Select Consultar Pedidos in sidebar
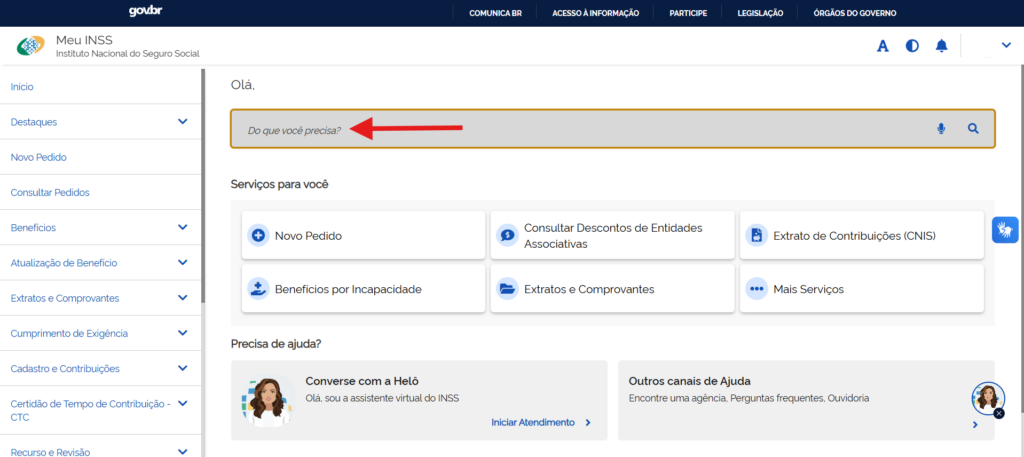Image resolution: width=1024 pixels, height=457 pixels. tap(50, 192)
